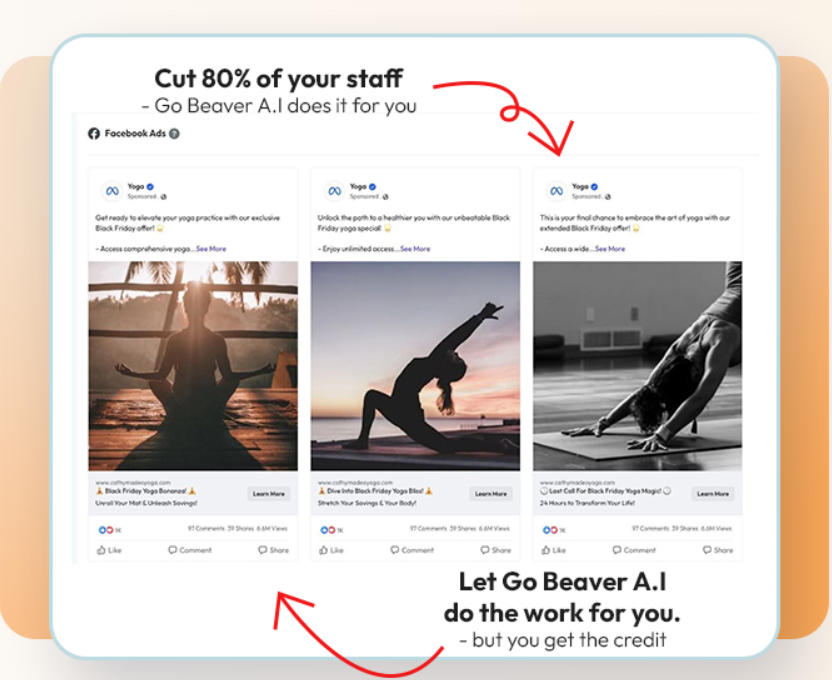The image size is (832, 680).
Task: Expand See More in the third ad text
Action: click(610, 249)
